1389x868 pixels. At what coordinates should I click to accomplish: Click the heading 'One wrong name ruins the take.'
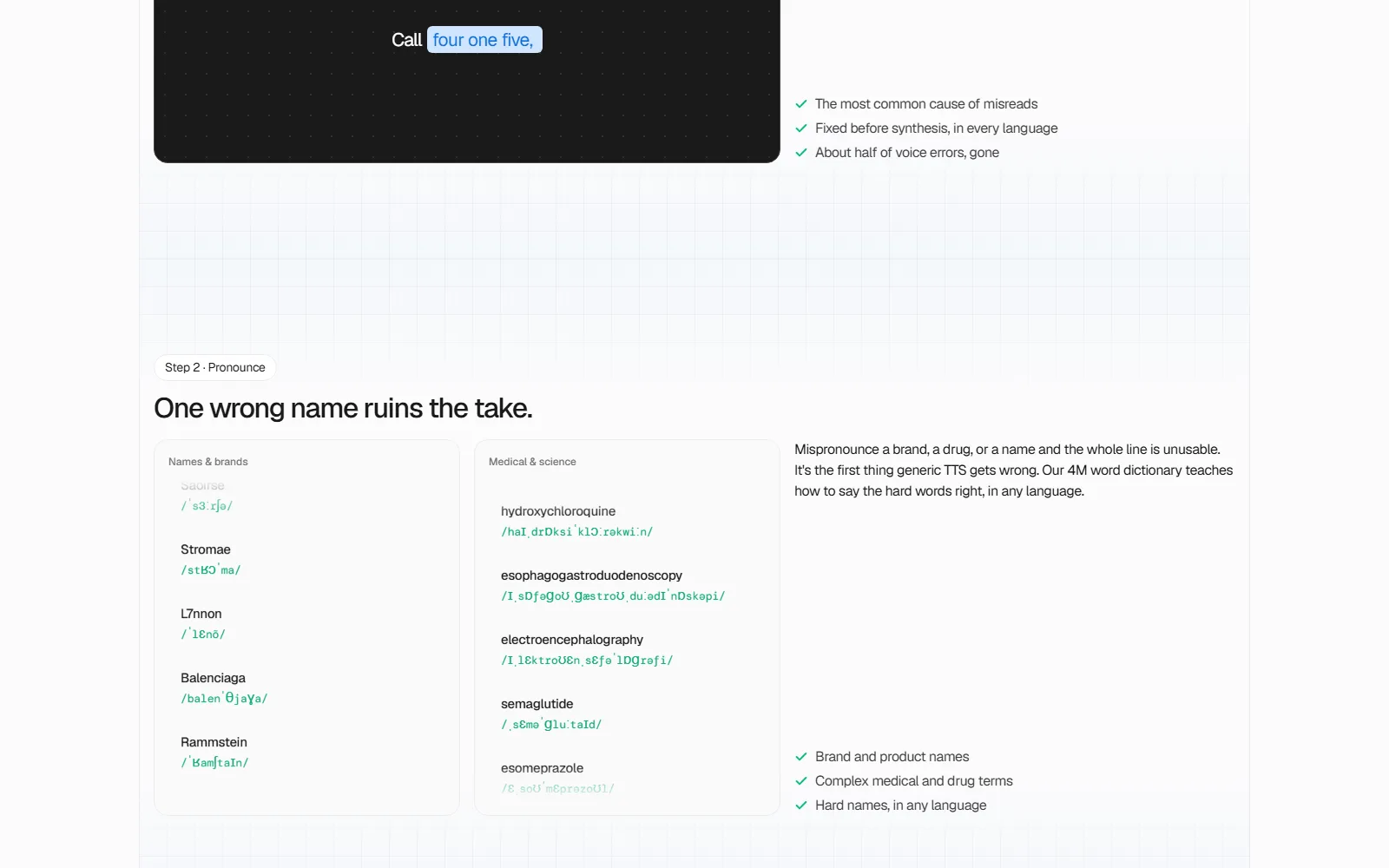[x=343, y=408]
